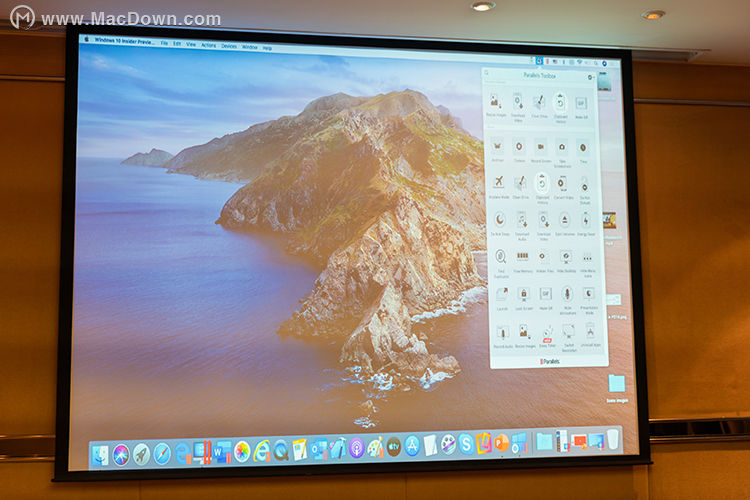Launch the Uninstall Apps tool
The image size is (750, 500).
(x=590, y=332)
